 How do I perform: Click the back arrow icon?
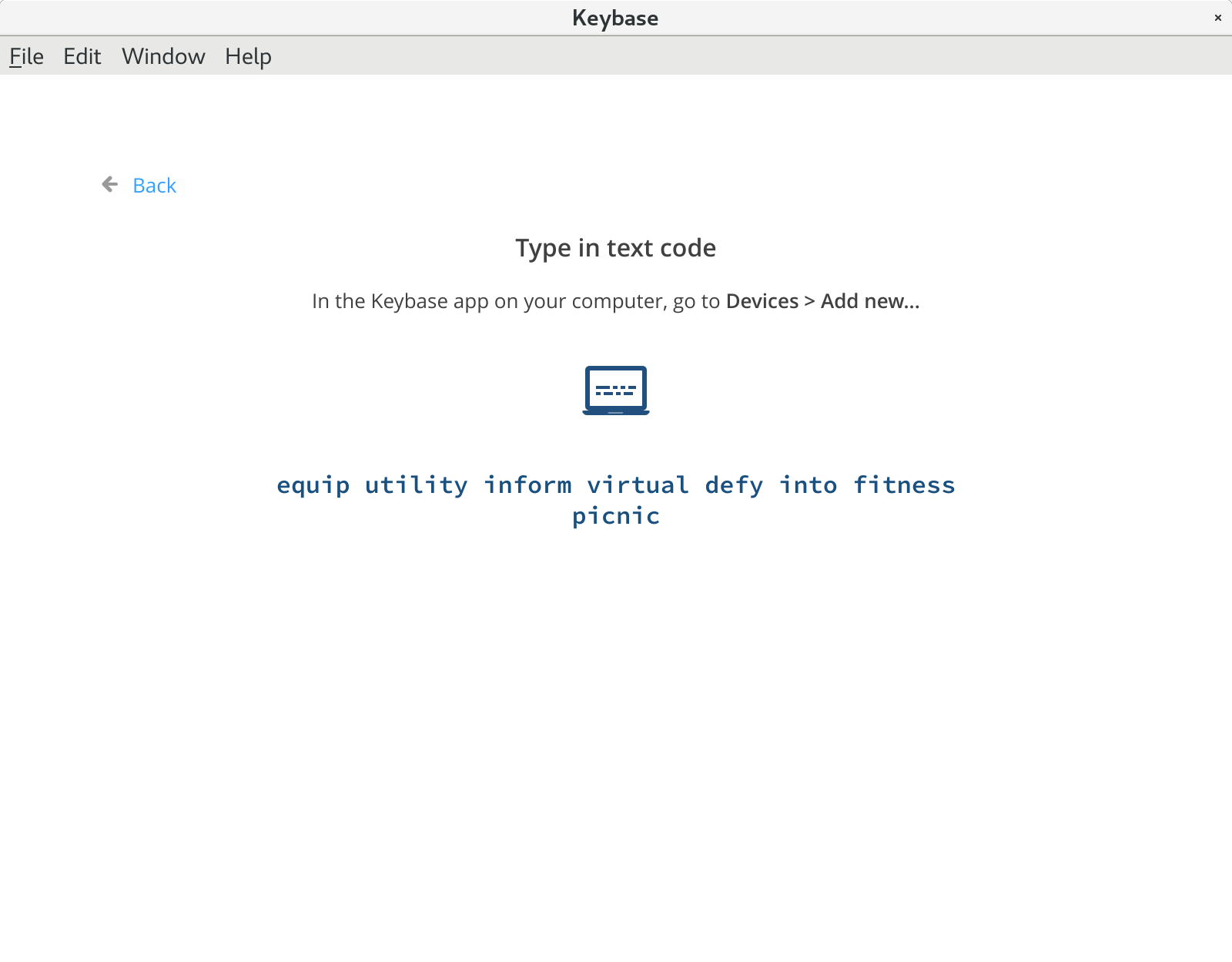pyautogui.click(x=110, y=184)
